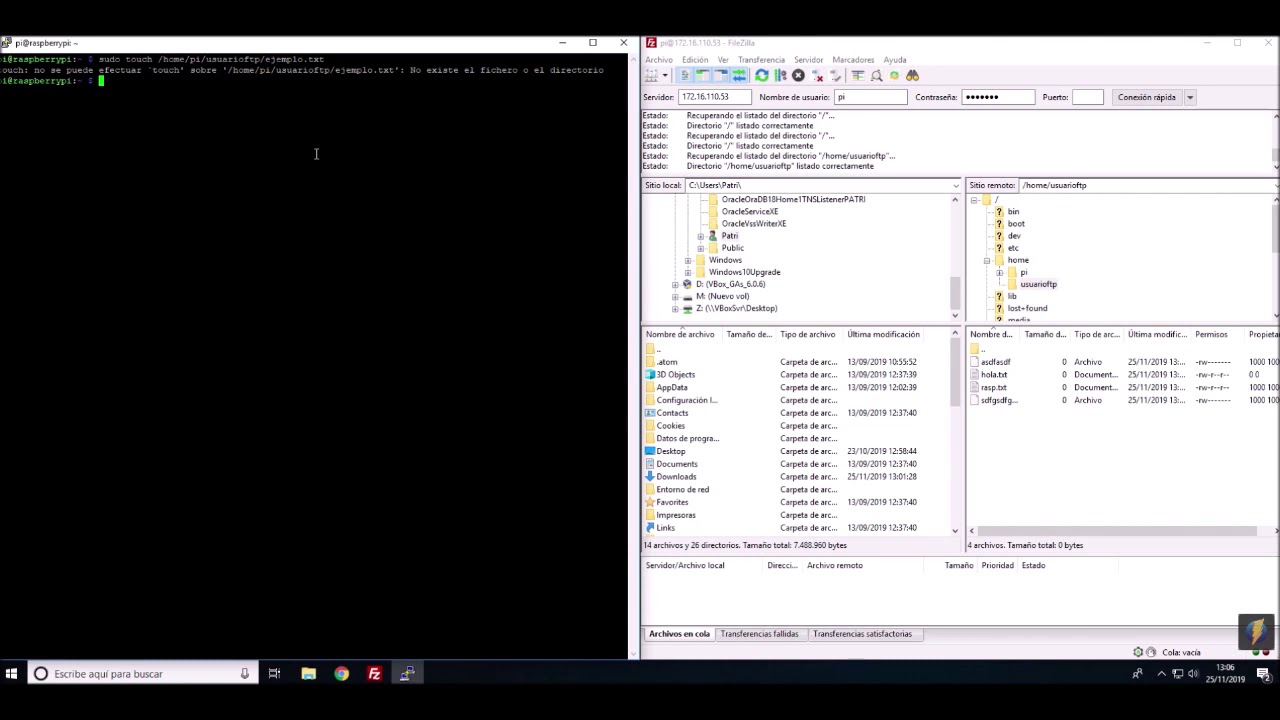Click the reconnect to last server icon

click(x=835, y=75)
